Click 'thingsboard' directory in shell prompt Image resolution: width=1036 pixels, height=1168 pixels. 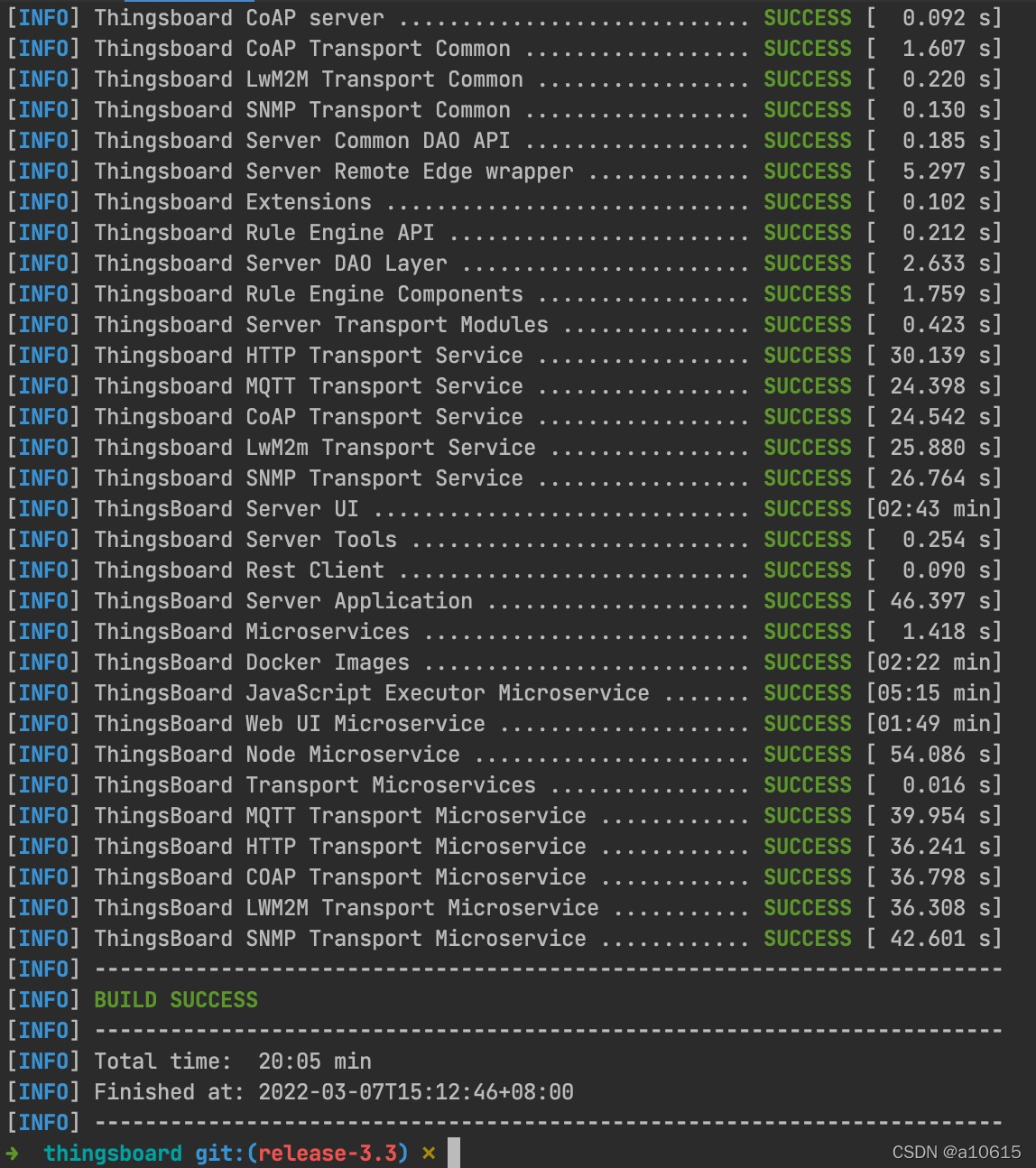[113, 1154]
